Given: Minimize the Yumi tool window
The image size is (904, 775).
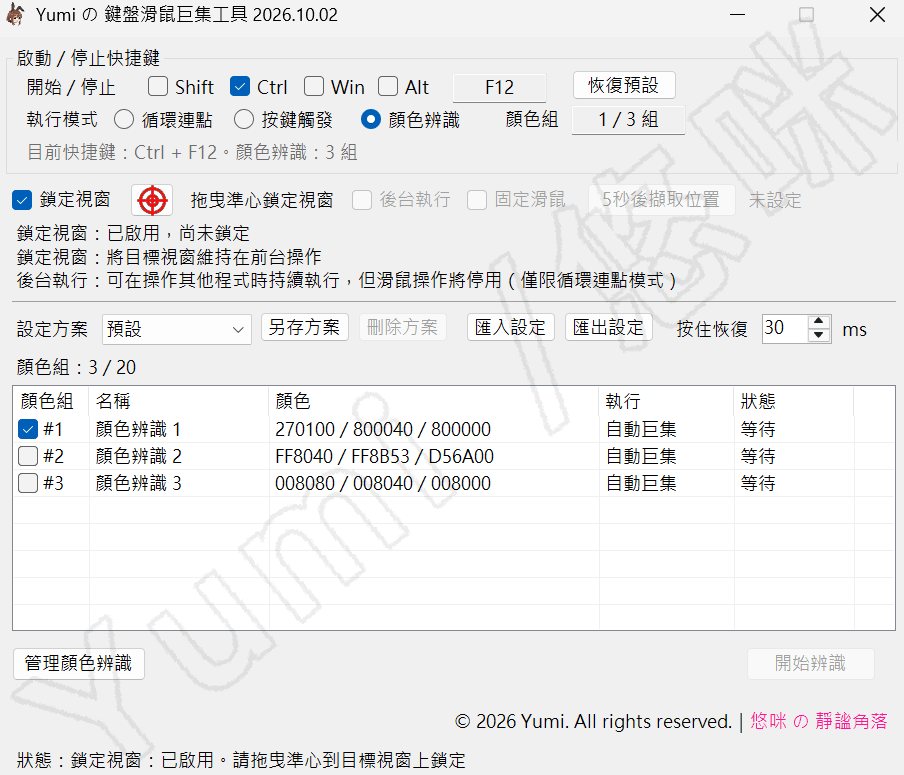Looking at the screenshot, I should tap(737, 14).
